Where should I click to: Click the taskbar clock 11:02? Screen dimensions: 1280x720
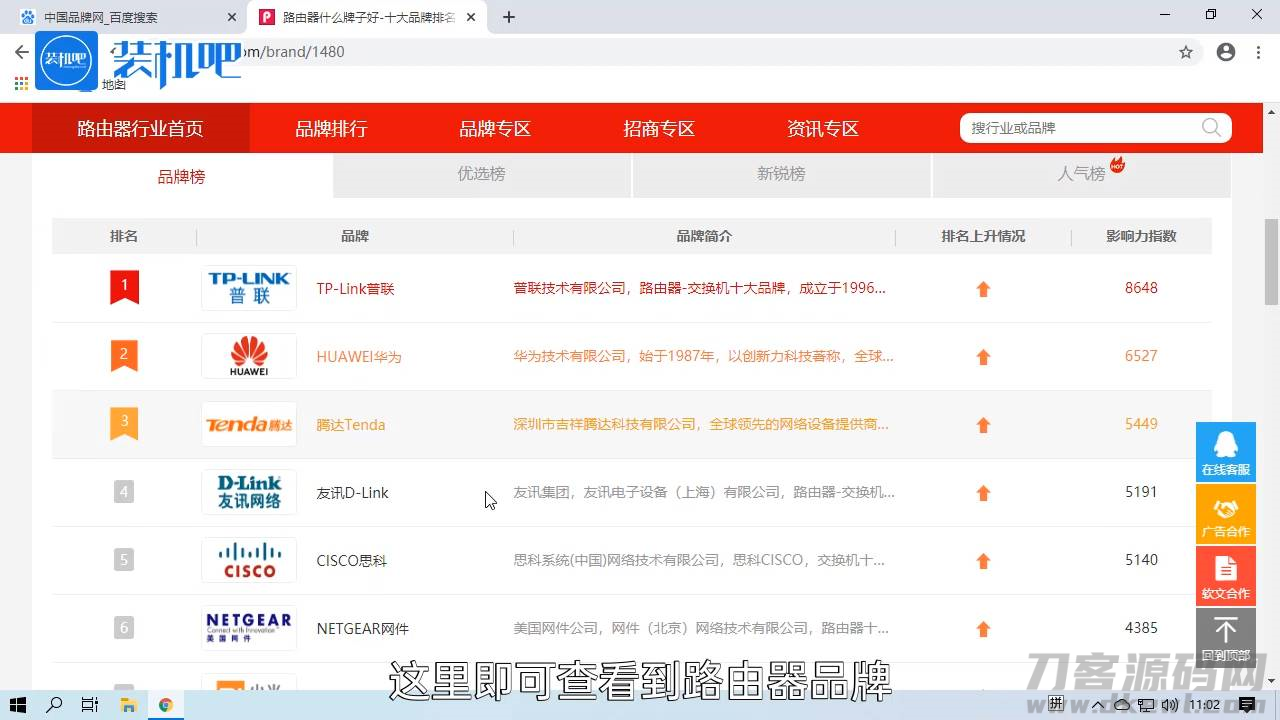pos(1205,705)
